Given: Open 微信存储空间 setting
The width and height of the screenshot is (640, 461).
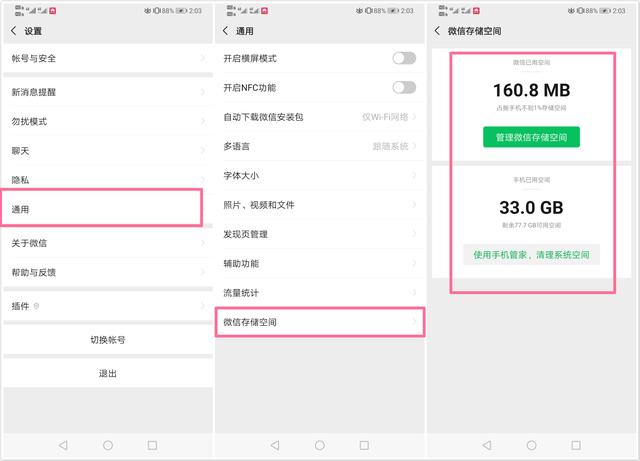Looking at the screenshot, I should pos(320,322).
